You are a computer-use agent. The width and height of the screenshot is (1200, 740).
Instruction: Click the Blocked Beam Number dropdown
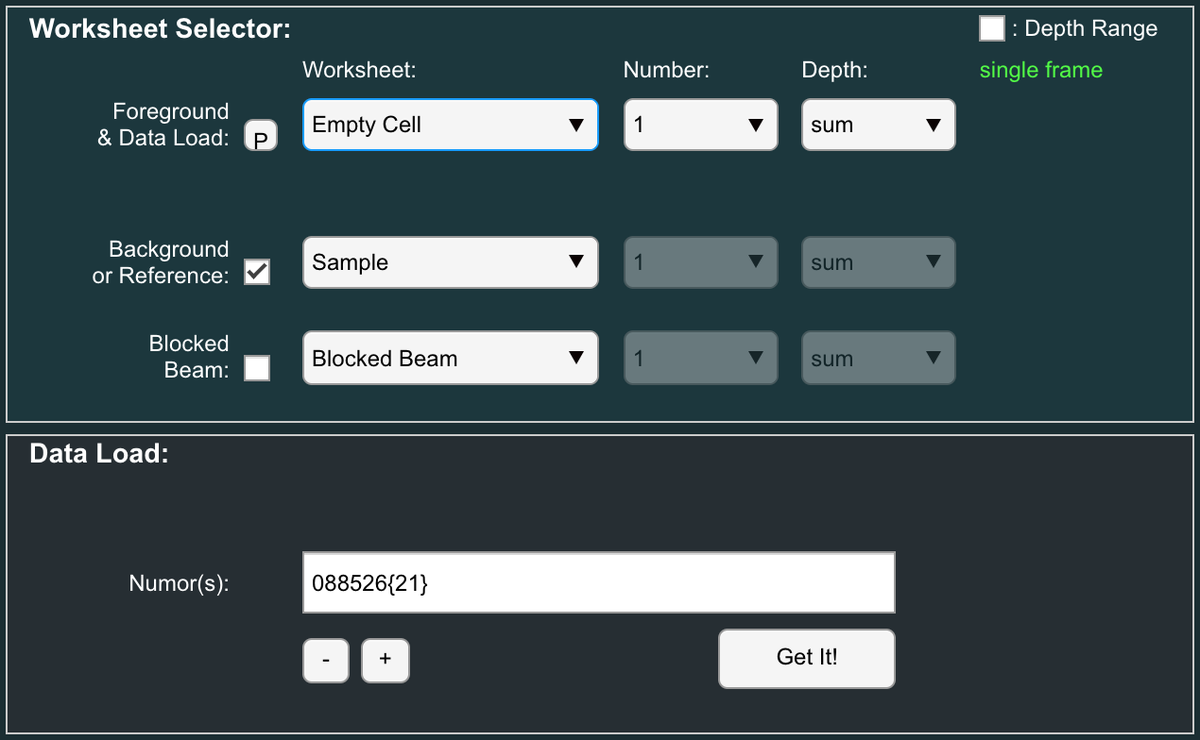[700, 358]
